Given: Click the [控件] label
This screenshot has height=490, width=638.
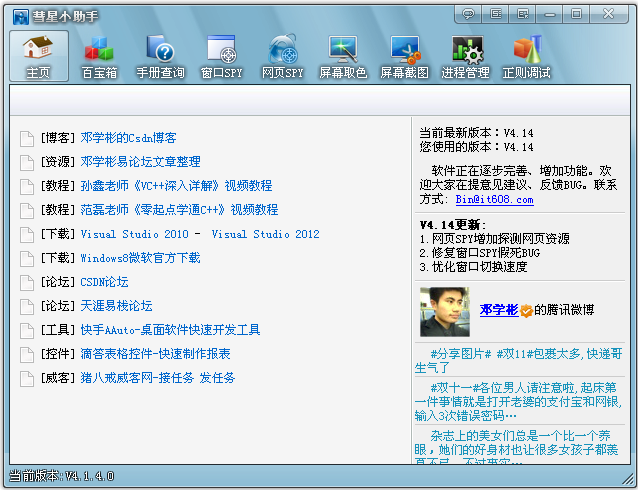Looking at the screenshot, I should (x=57, y=354).
